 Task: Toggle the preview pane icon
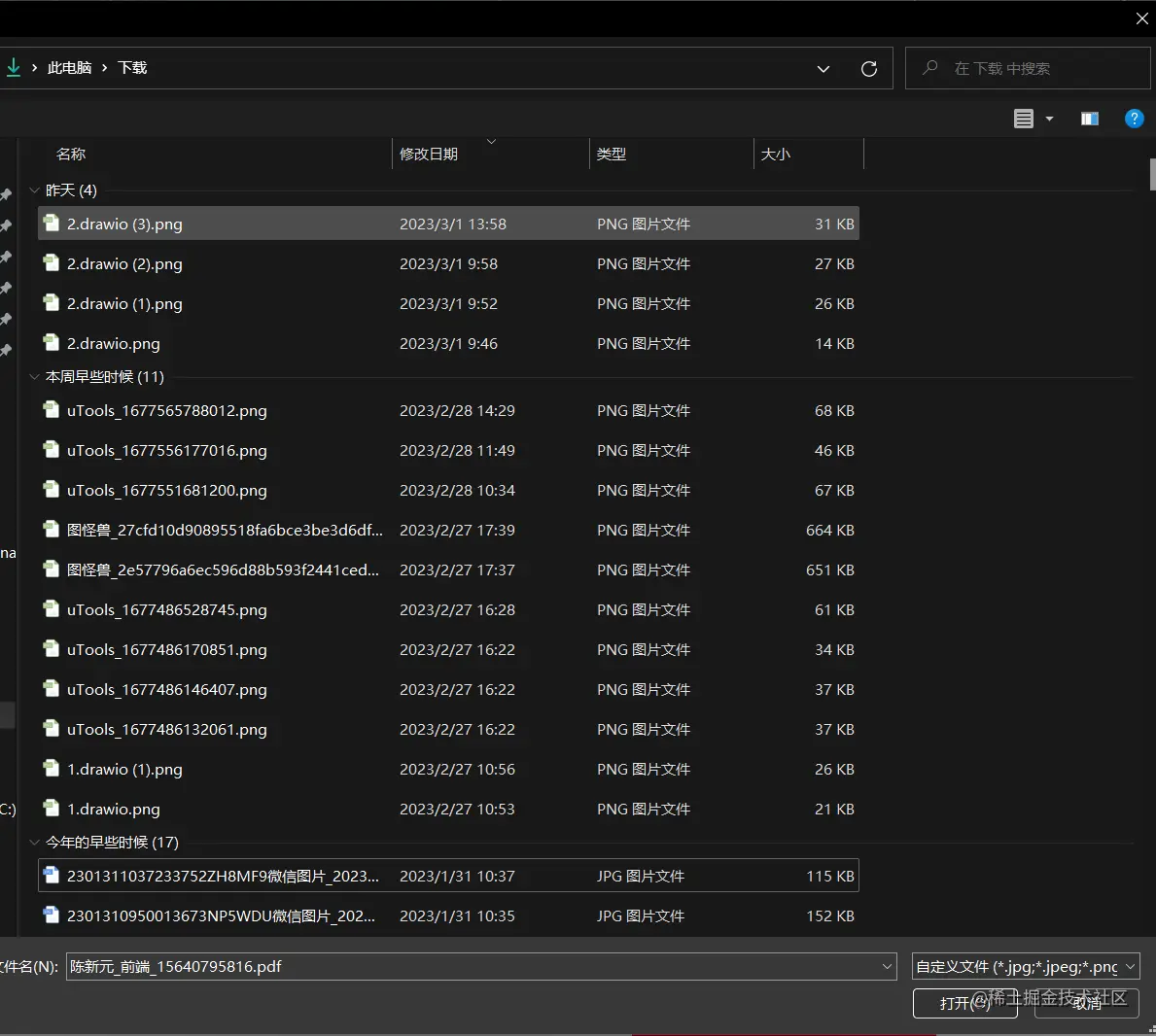[x=1090, y=119]
